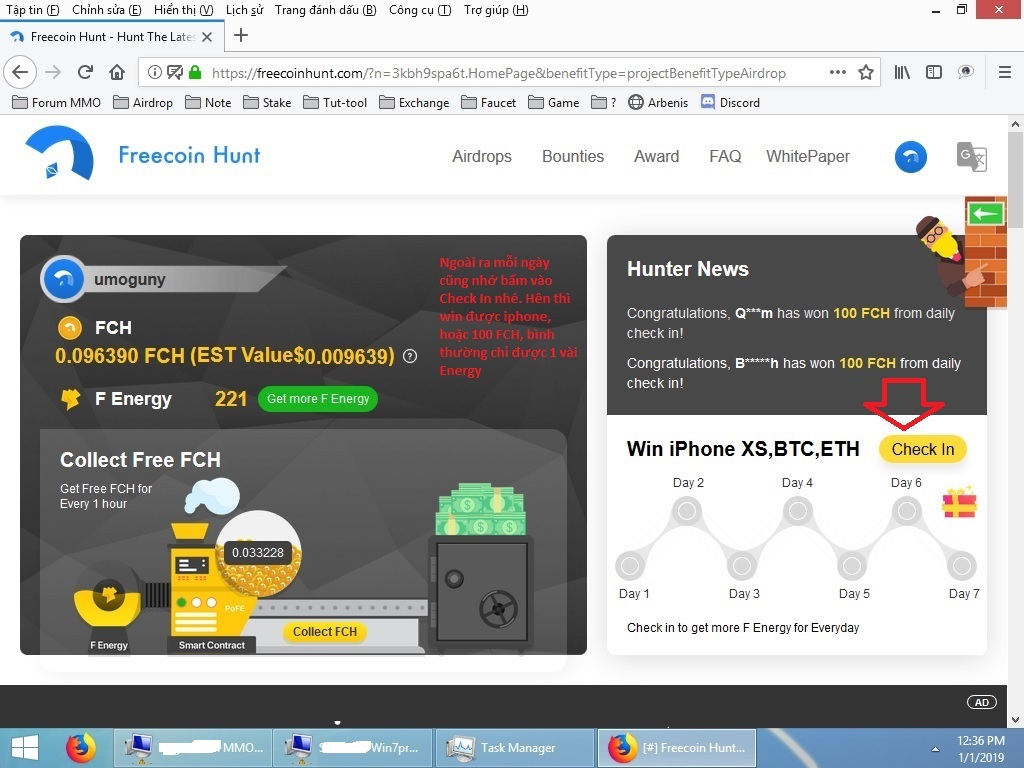1024x768 pixels.
Task: Open the '?' bookmark folder
Action: point(603,103)
